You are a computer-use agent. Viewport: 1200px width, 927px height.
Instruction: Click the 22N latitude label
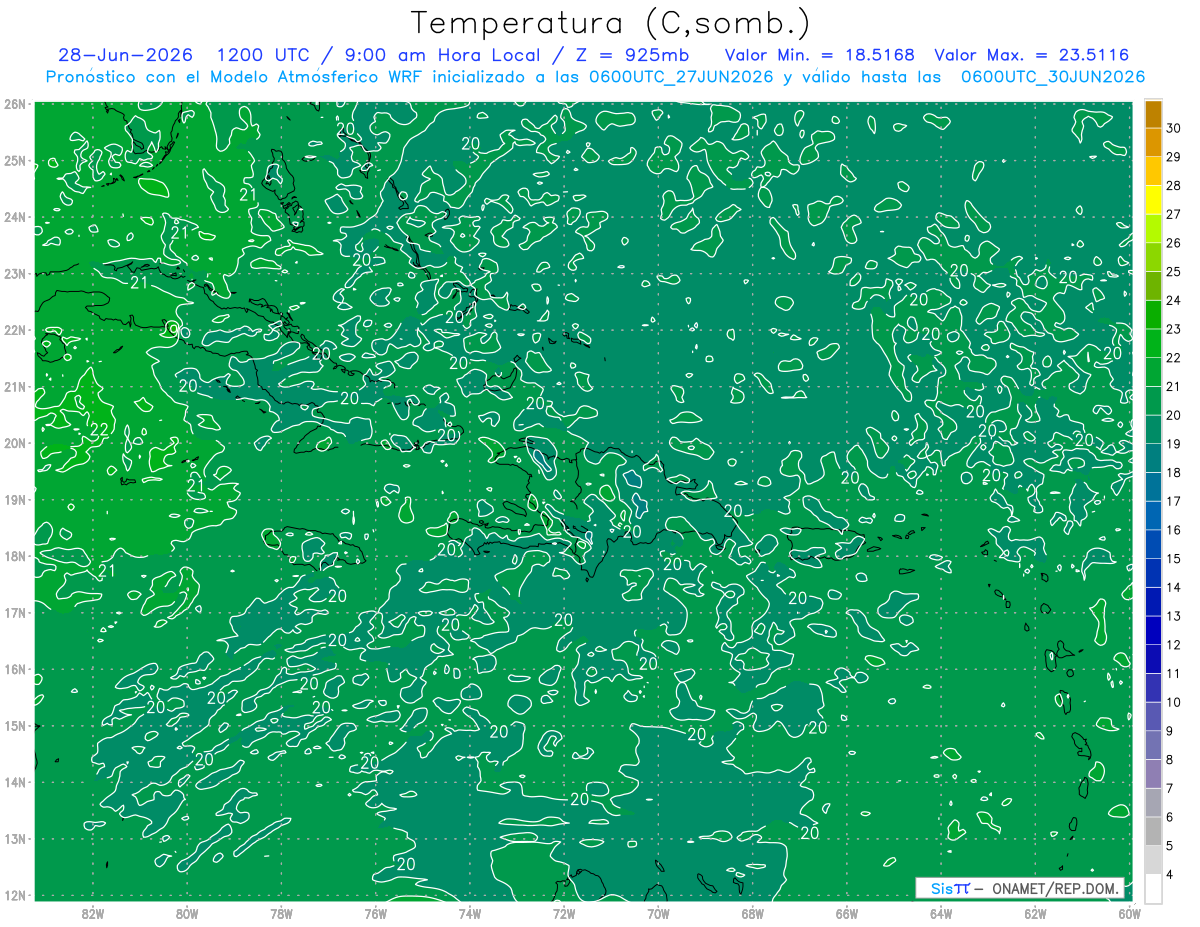[15, 330]
